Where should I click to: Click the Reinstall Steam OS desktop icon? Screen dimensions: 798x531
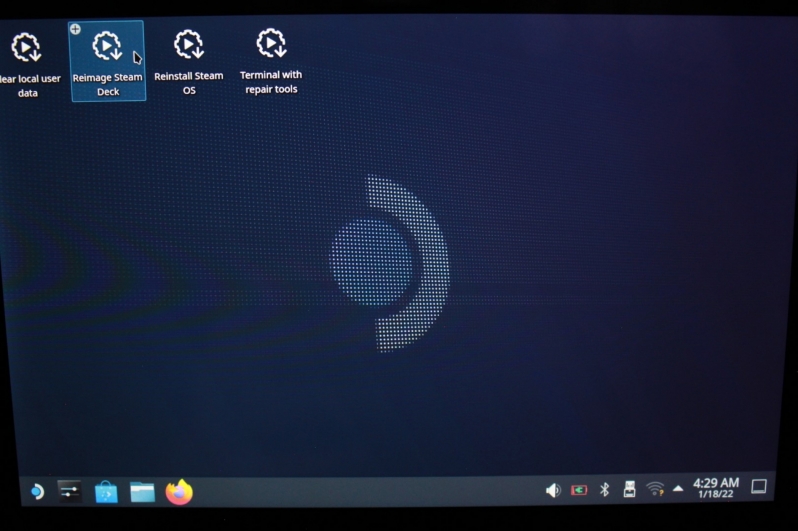point(189,45)
